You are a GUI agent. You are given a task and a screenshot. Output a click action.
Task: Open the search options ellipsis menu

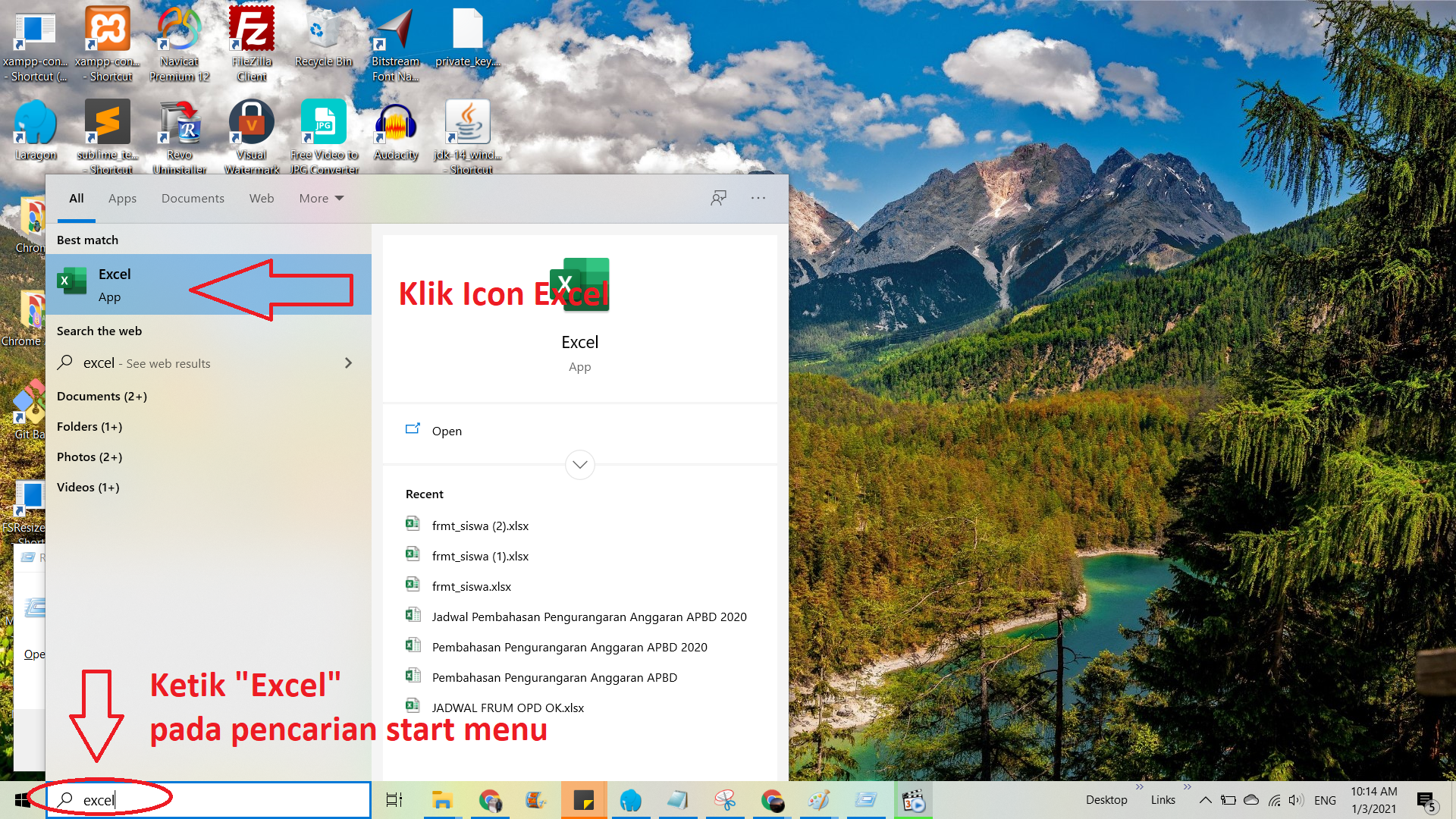click(758, 198)
